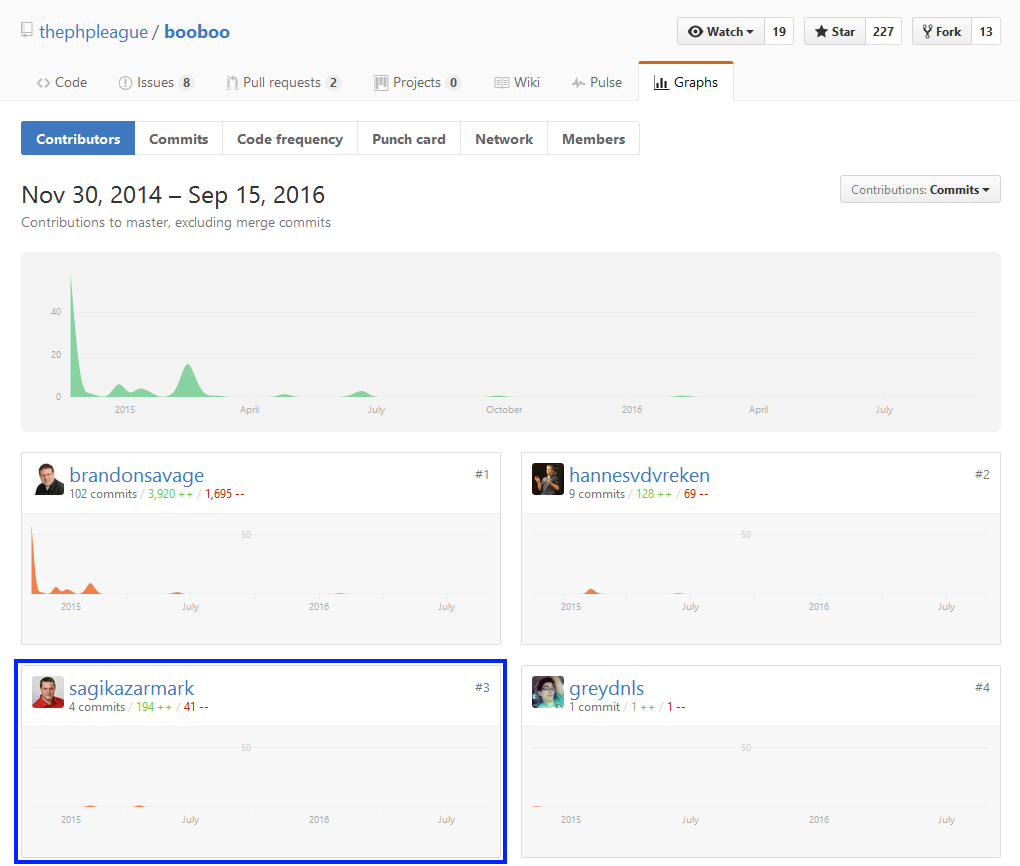Open brandonsavage avatar image
Viewport: 1020px width, 866px height.
48,480
